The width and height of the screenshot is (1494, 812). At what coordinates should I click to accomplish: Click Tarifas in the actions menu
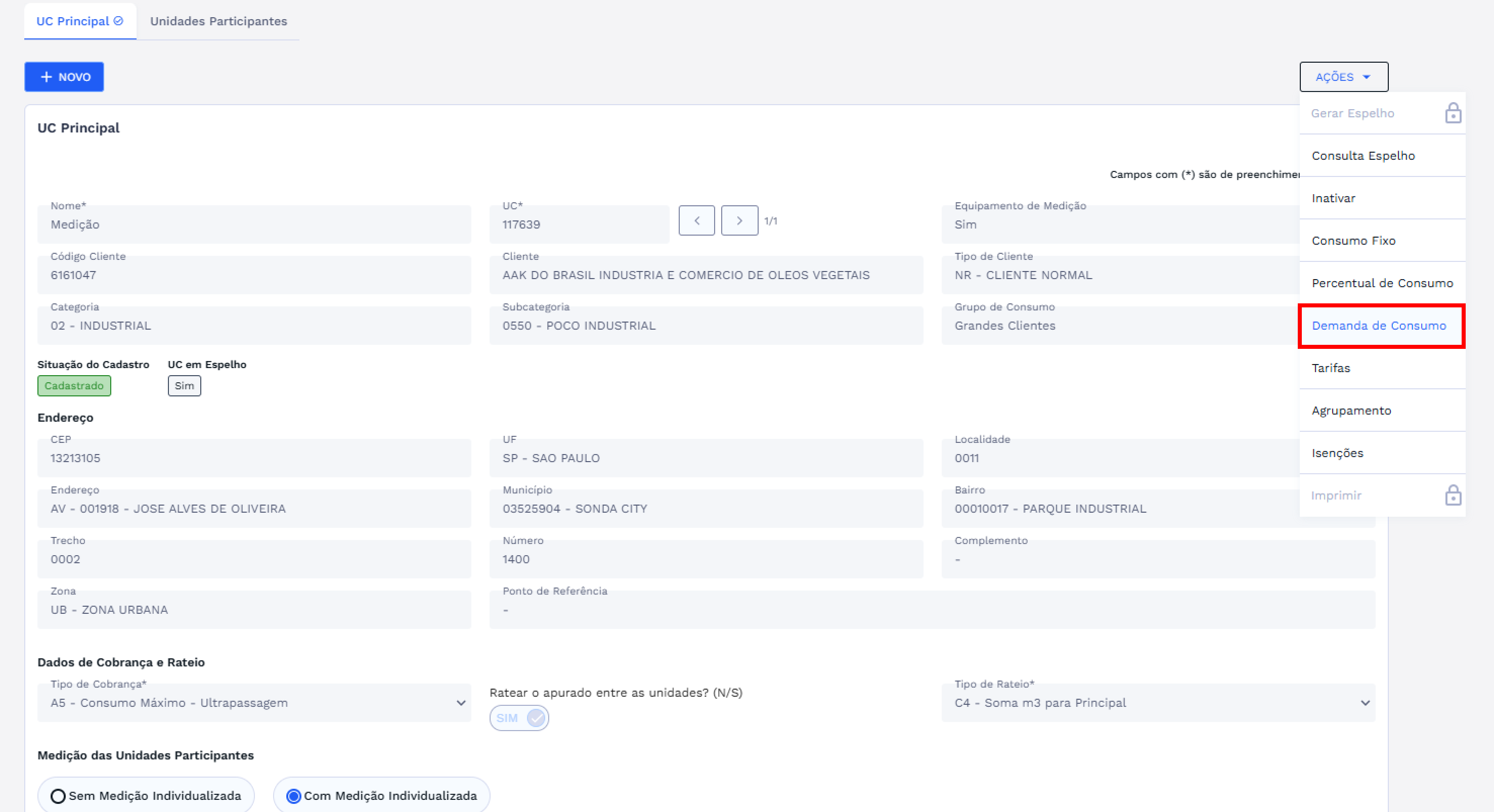coord(1331,368)
